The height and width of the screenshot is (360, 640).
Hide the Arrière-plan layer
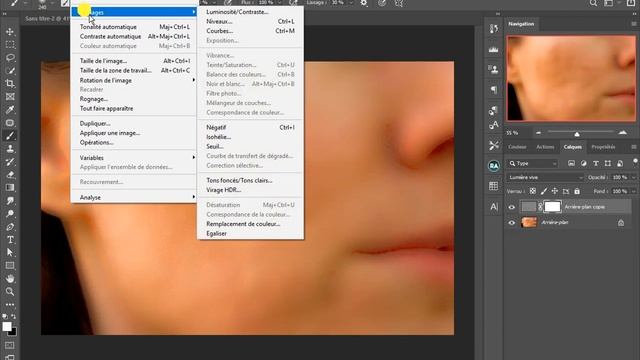511,223
